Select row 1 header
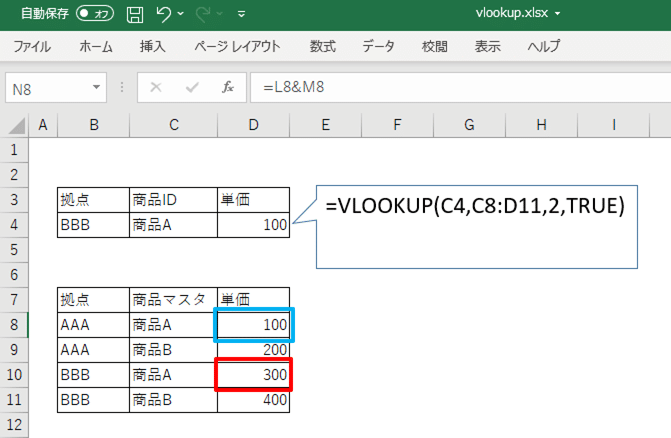This screenshot has height=438, width=671. point(14,150)
